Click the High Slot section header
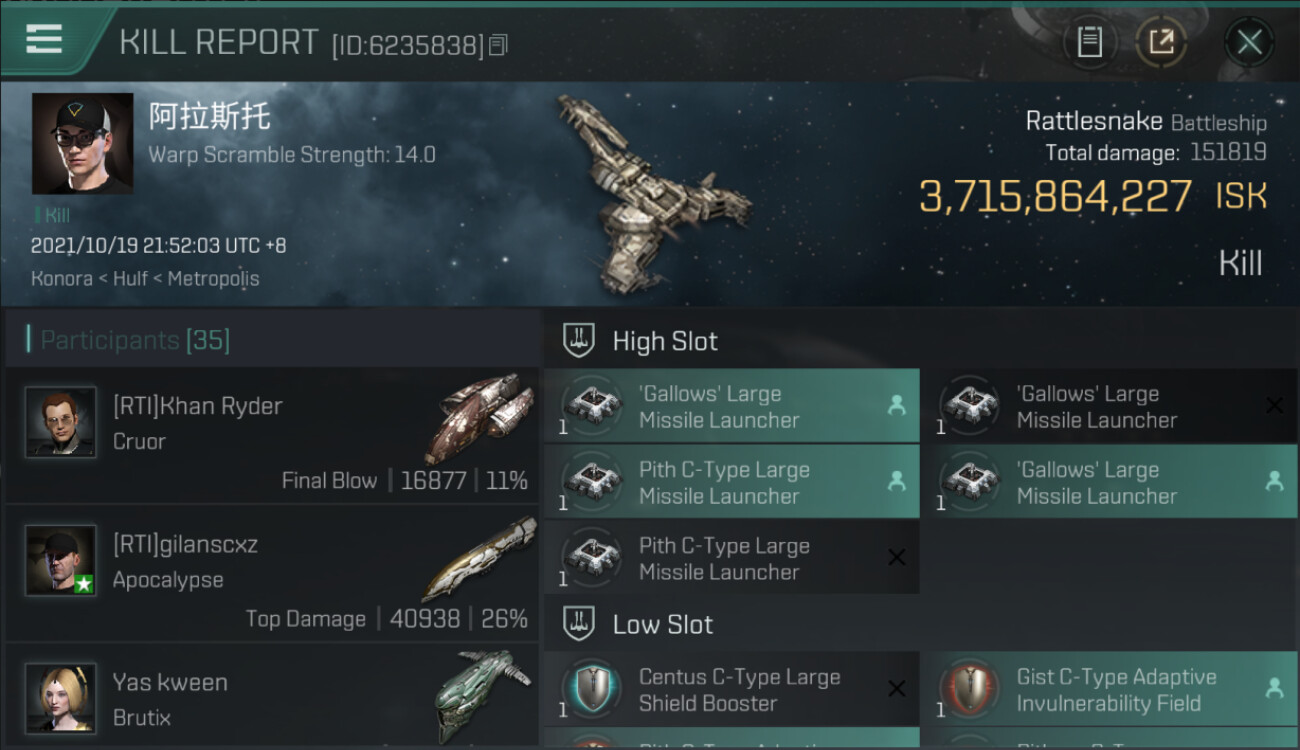1300x750 pixels. pyautogui.click(x=665, y=341)
